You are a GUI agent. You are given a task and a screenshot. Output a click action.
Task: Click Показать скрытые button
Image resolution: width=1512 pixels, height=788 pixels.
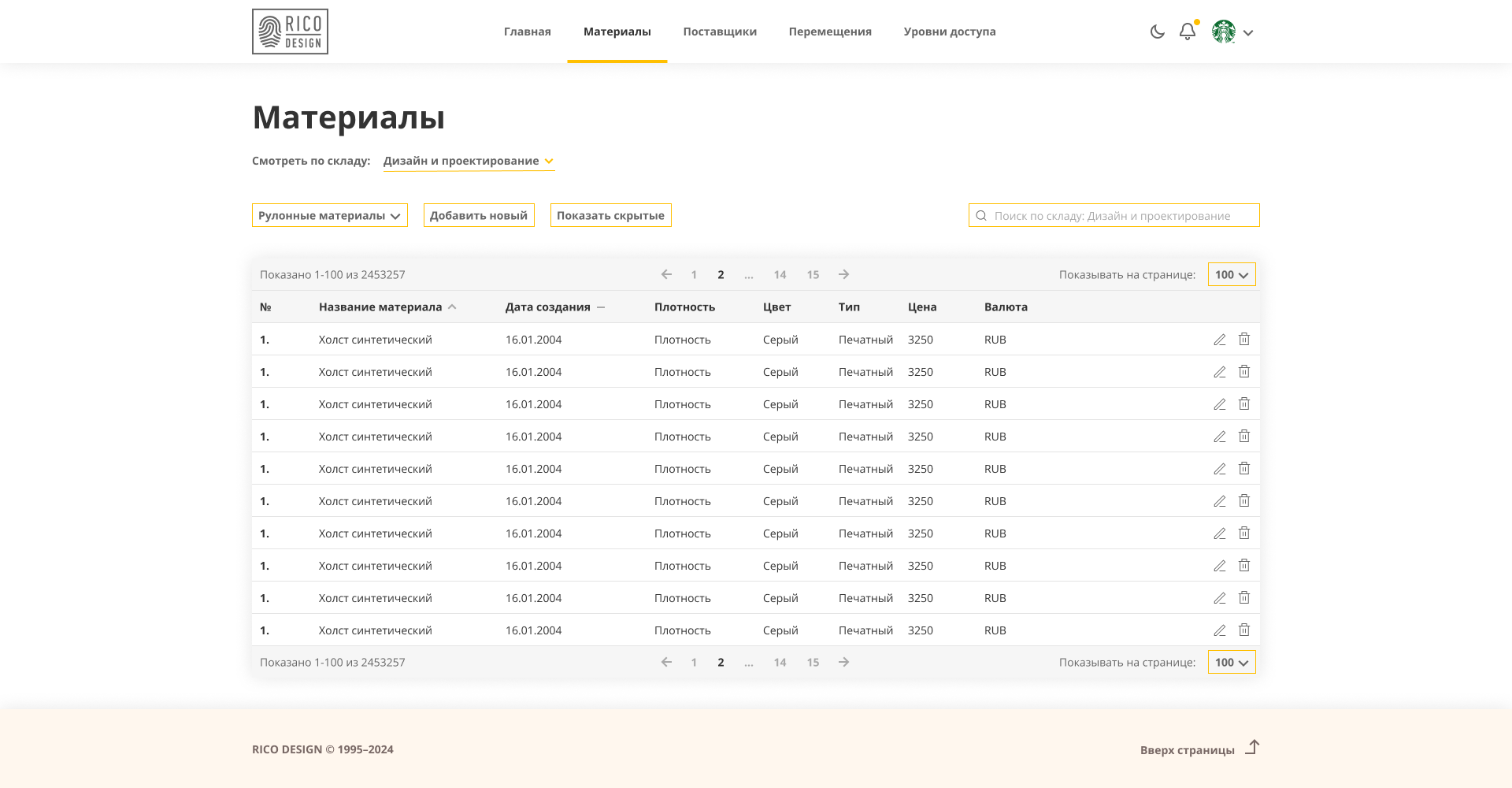pyautogui.click(x=611, y=215)
